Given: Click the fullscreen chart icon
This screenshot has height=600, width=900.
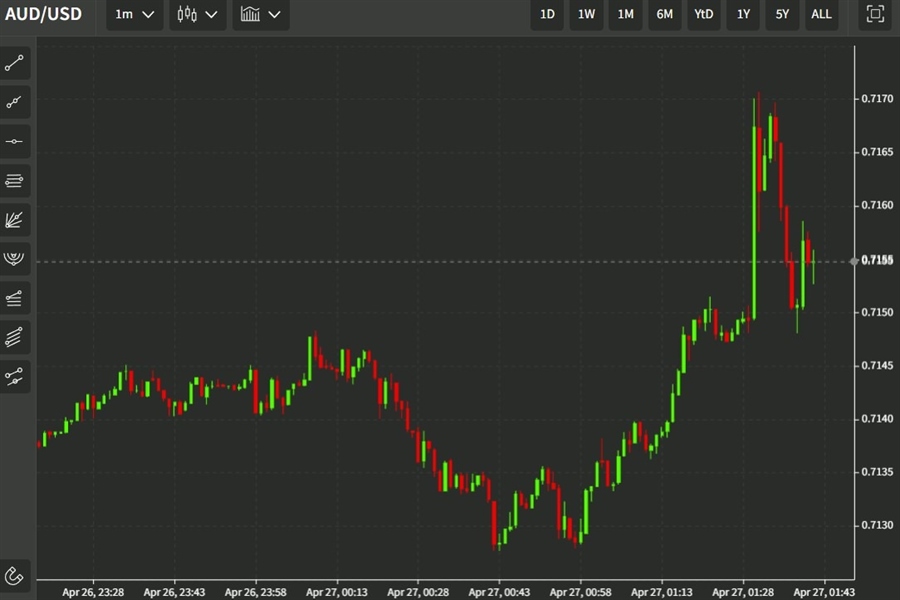Looking at the screenshot, I should click(x=875, y=14).
